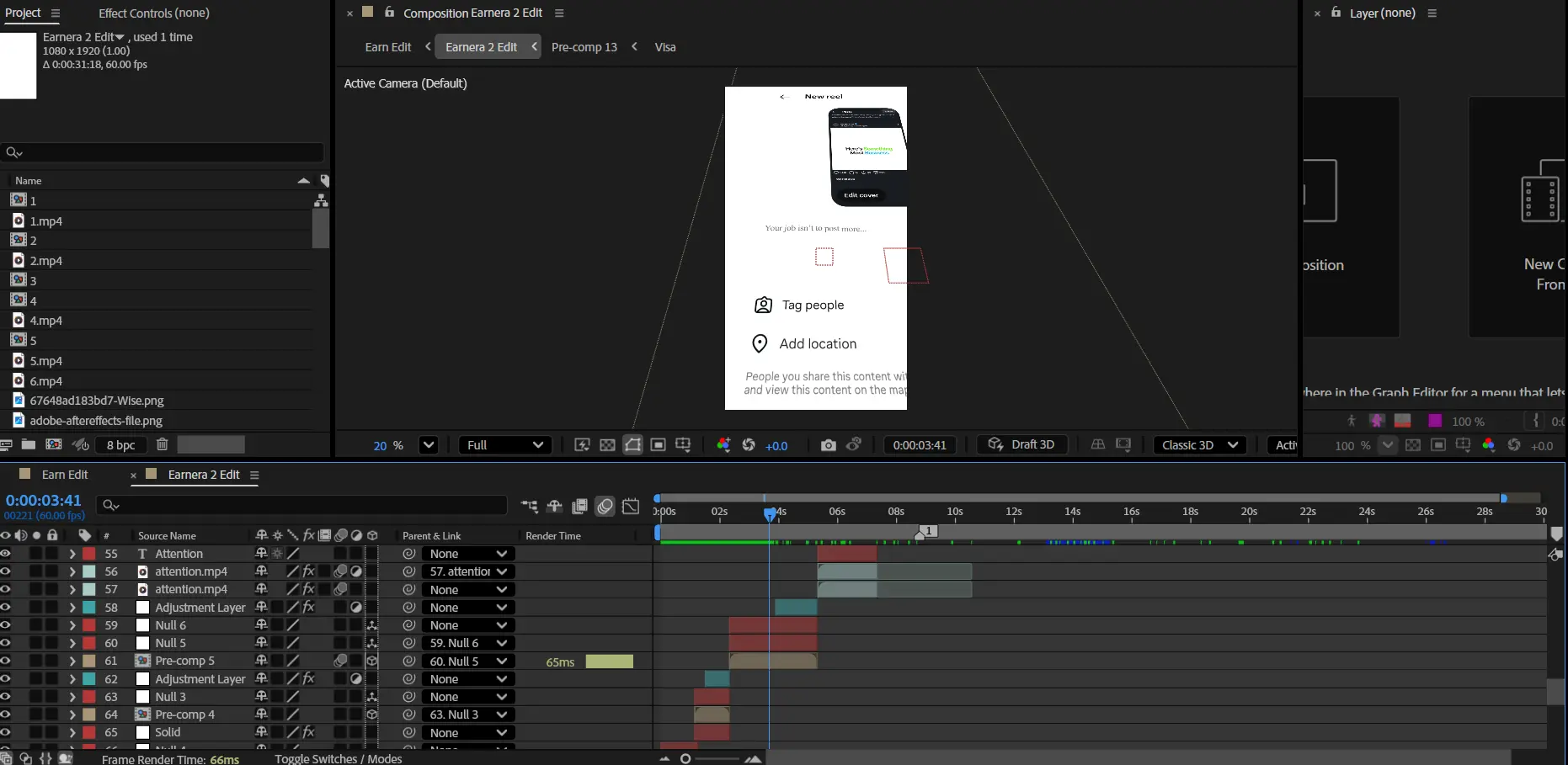Click the reset exposure icon in the viewer
Image resolution: width=1568 pixels, height=765 pixels.
(749, 445)
